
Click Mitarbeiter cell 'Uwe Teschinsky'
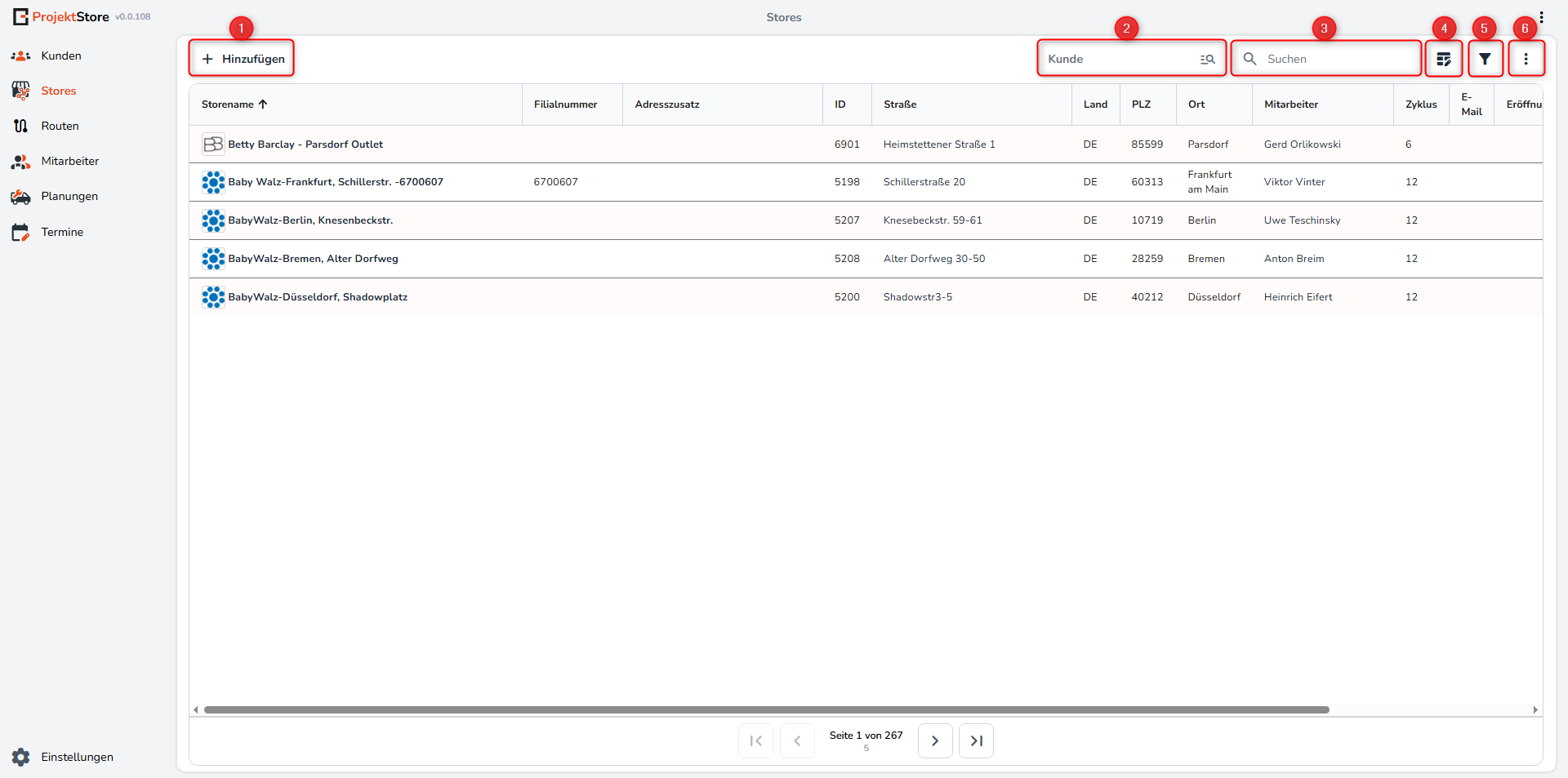[x=1303, y=220]
